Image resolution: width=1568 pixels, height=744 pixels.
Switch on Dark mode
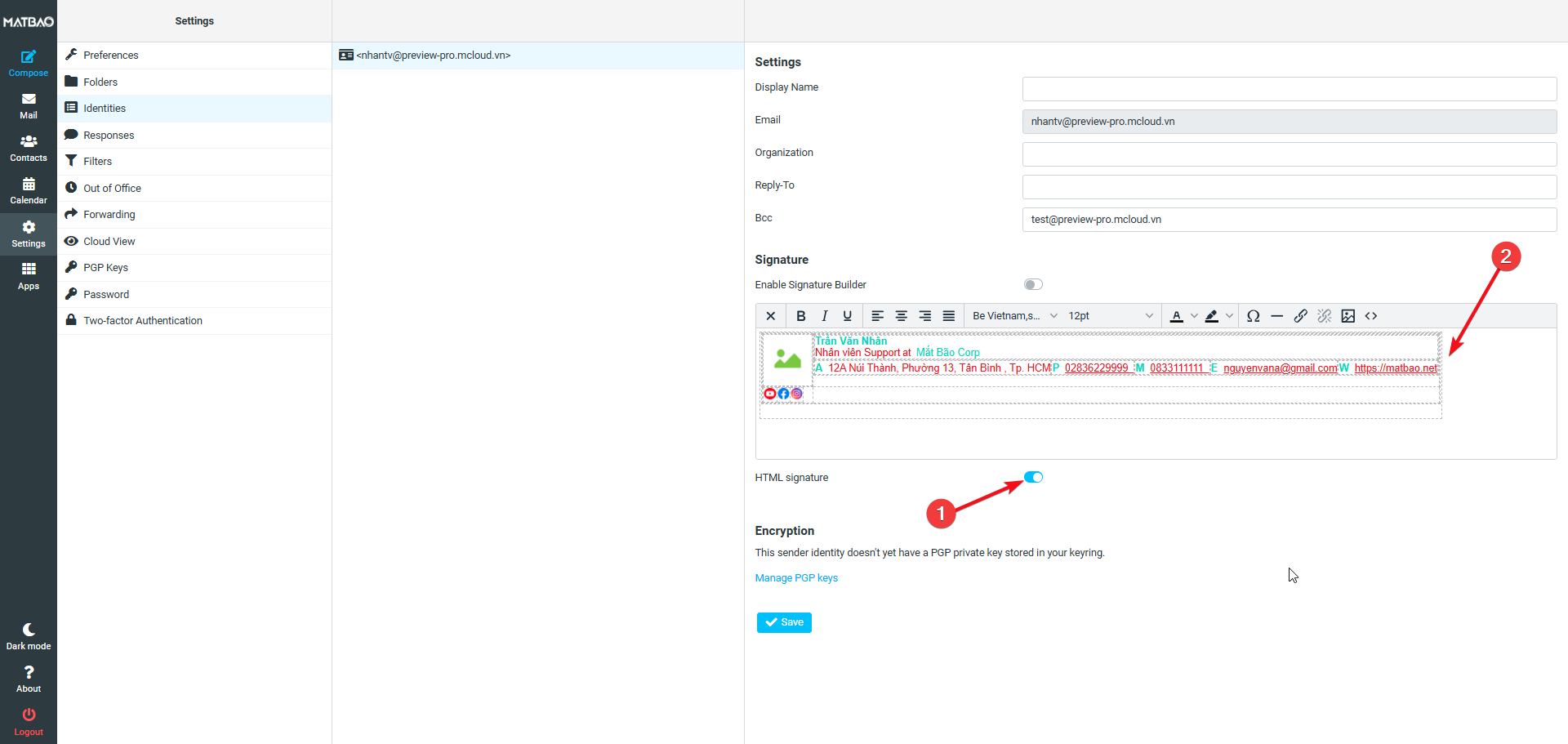pos(29,636)
